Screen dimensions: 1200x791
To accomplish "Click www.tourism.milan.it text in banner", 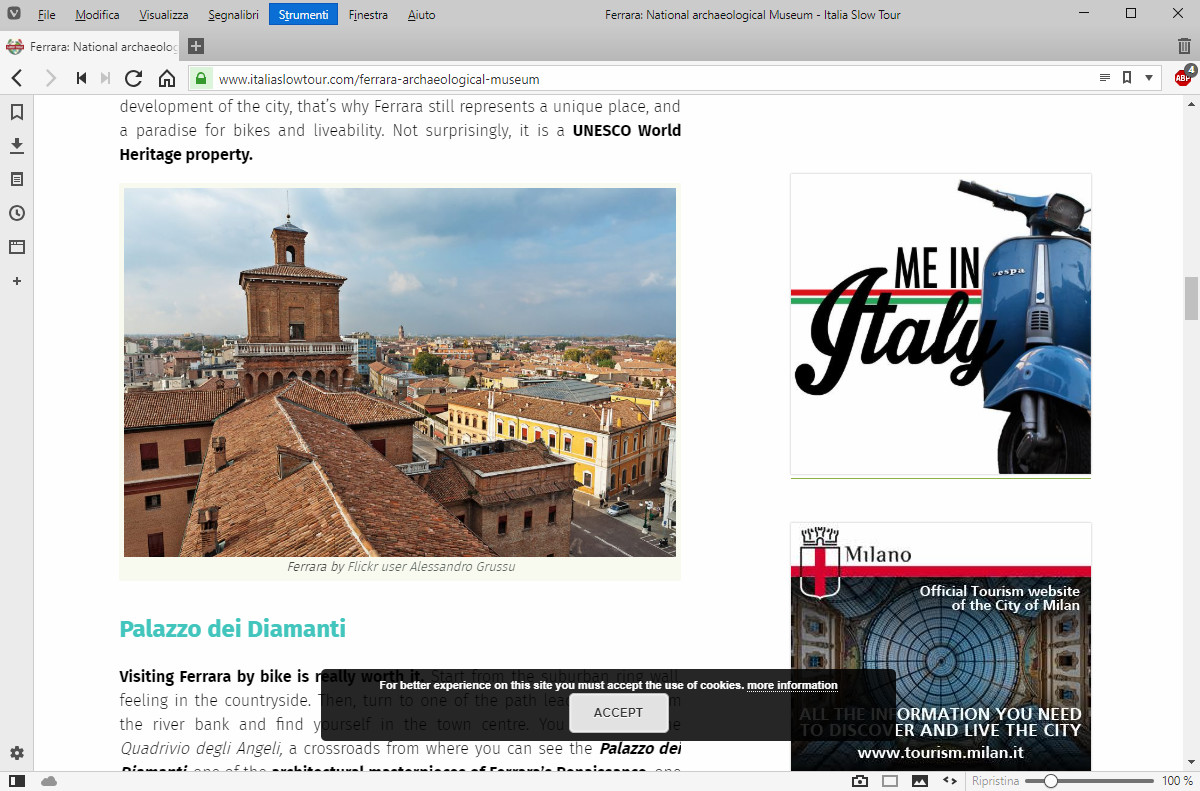I will click(940, 752).
